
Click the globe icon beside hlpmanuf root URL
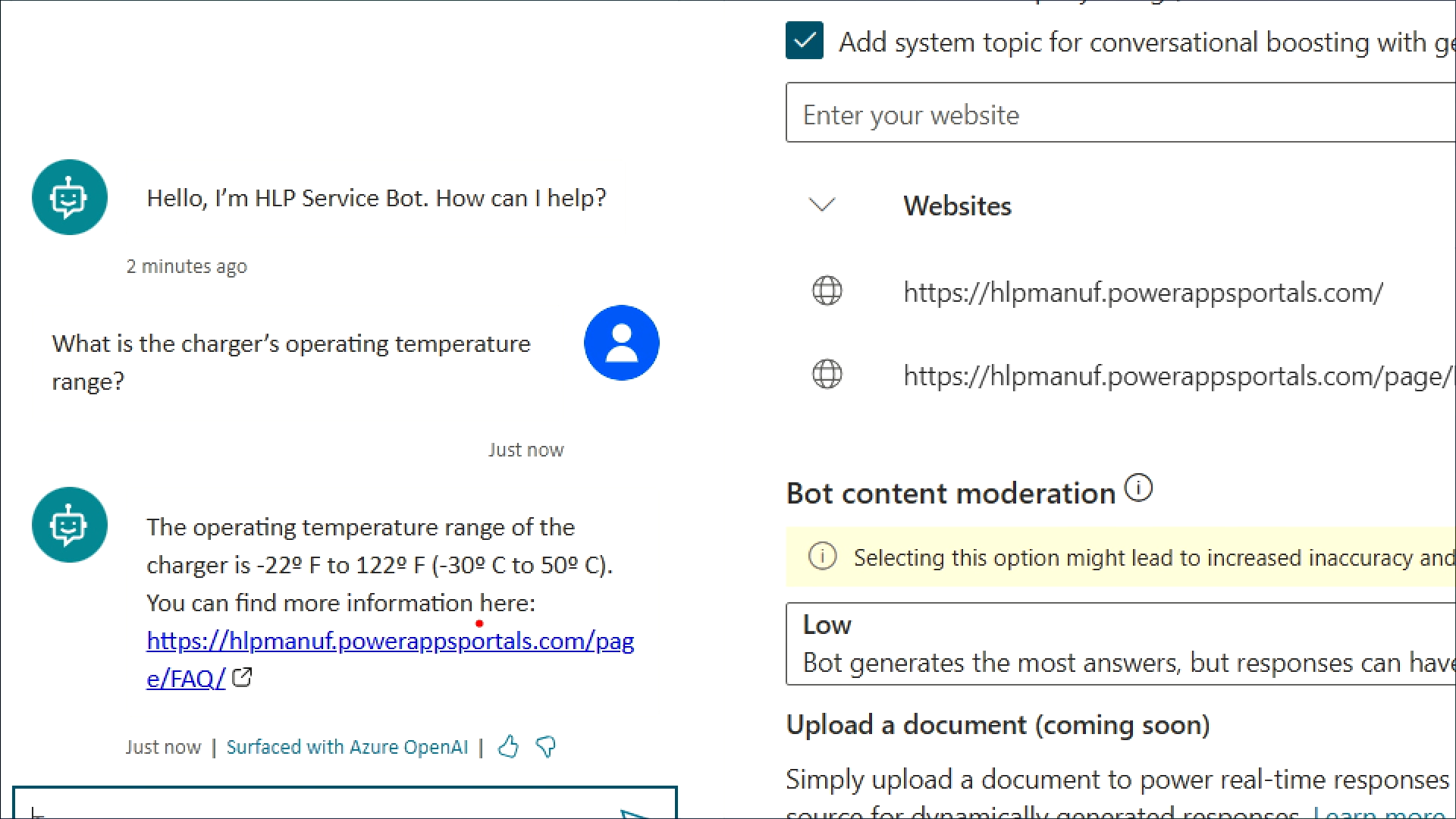point(827,291)
